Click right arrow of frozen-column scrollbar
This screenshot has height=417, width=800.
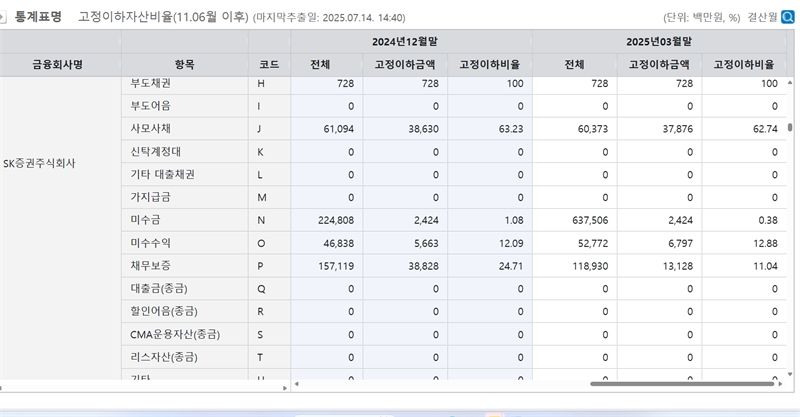point(284,384)
